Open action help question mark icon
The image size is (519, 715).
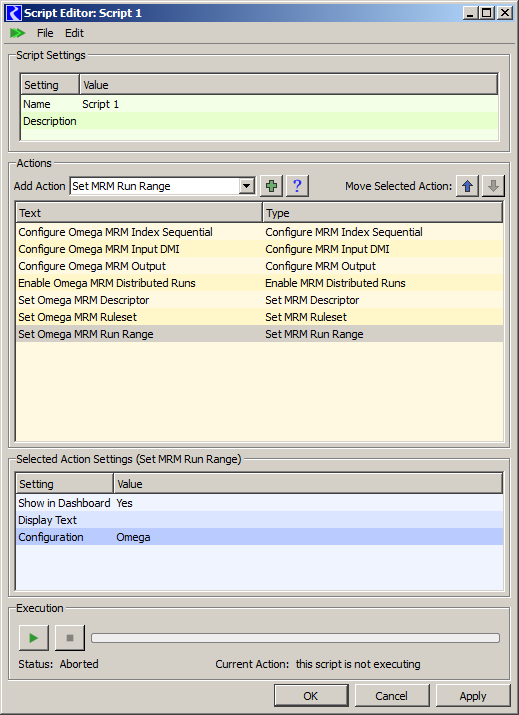pos(297,186)
